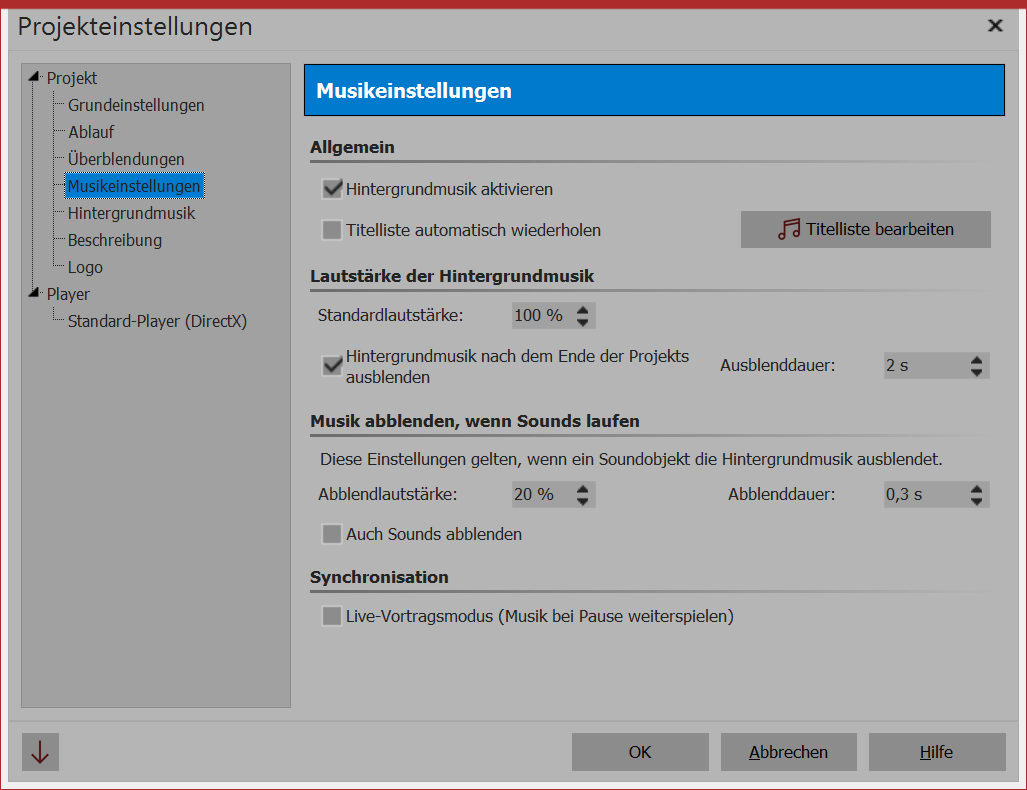
Task: Uncheck Hintergrundmusik nach Ende ausblenden
Action: (x=332, y=366)
